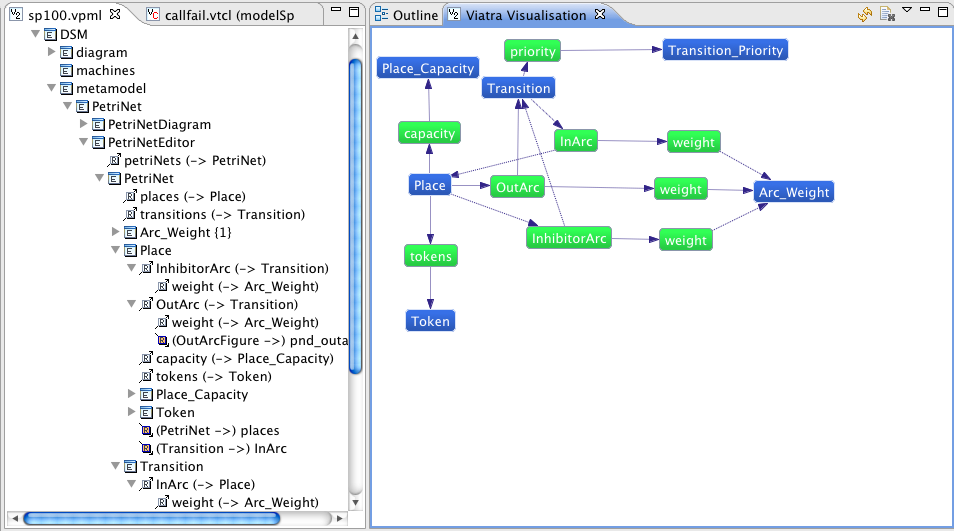Click entity icon of machines

click(x=66, y=71)
